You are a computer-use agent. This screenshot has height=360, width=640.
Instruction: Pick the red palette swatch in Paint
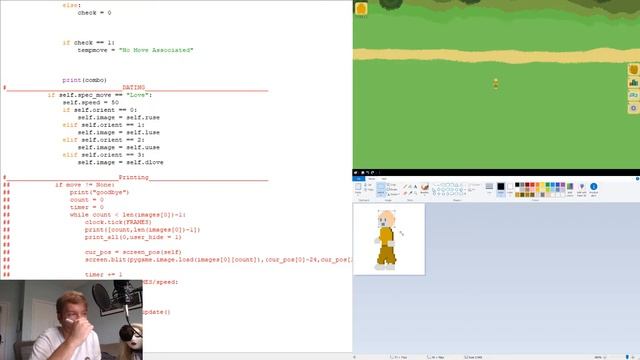[x=532, y=185]
